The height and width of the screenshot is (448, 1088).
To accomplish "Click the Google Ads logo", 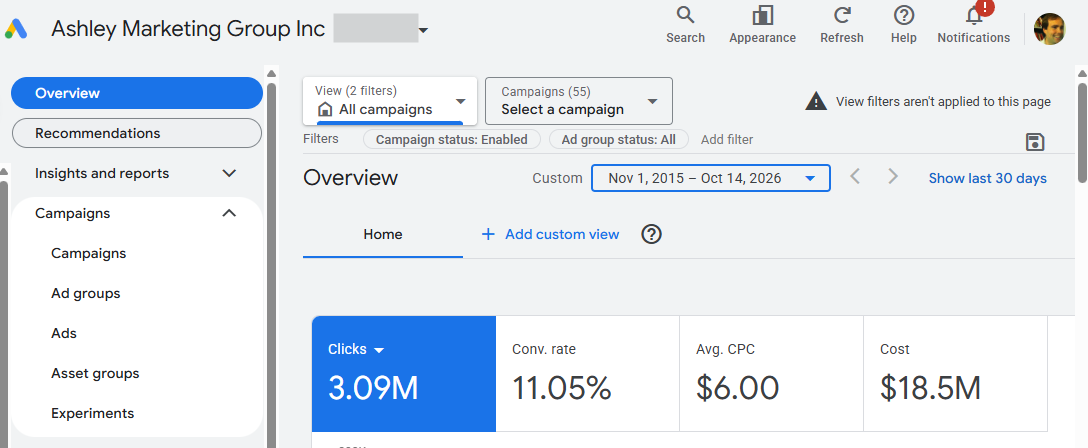I will pyautogui.click(x=15, y=29).
